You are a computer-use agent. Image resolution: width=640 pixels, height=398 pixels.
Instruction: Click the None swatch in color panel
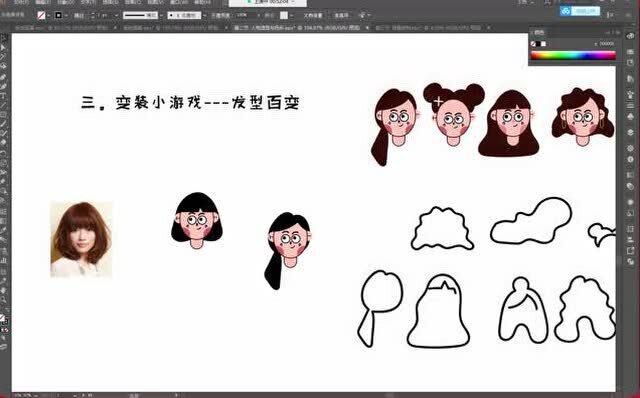[533, 44]
